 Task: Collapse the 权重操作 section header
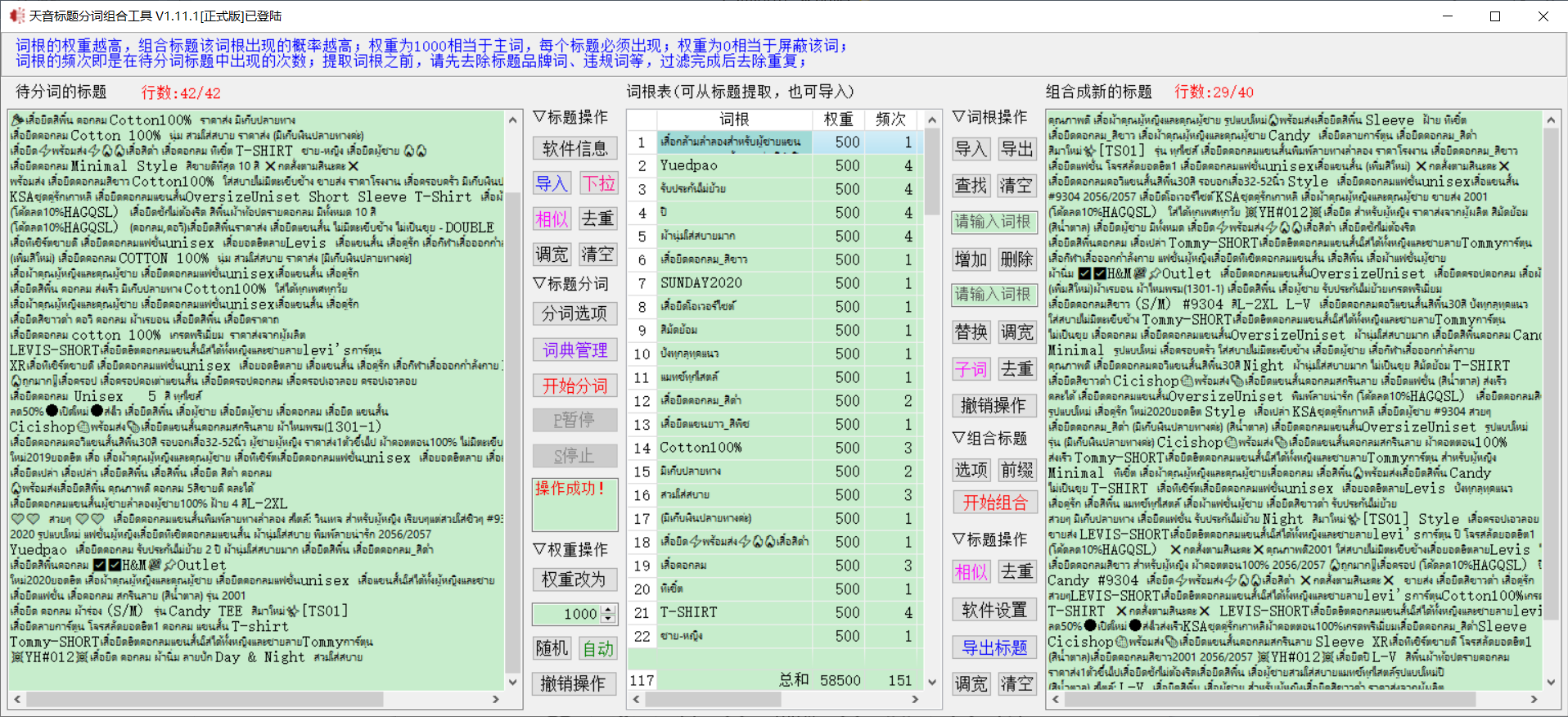tap(570, 549)
